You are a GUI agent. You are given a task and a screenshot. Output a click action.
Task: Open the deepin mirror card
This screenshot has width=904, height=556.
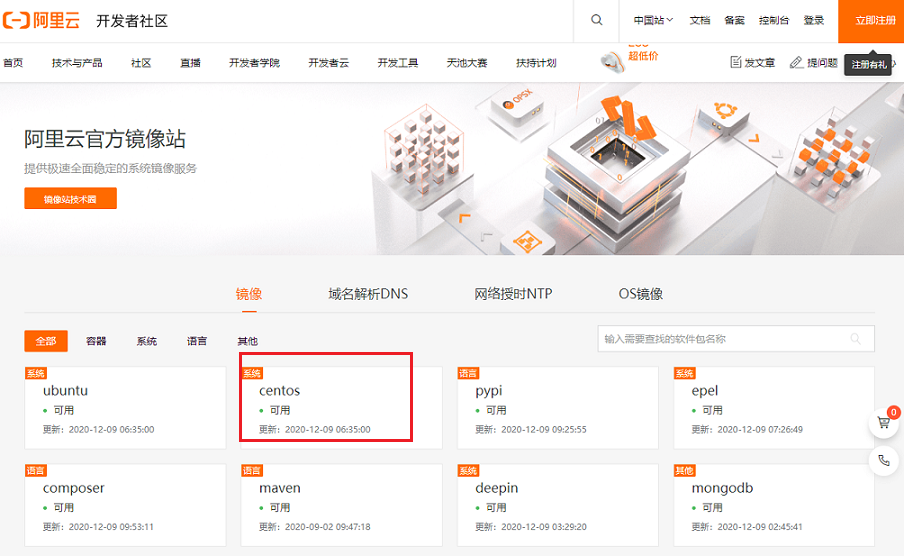tap(558, 505)
